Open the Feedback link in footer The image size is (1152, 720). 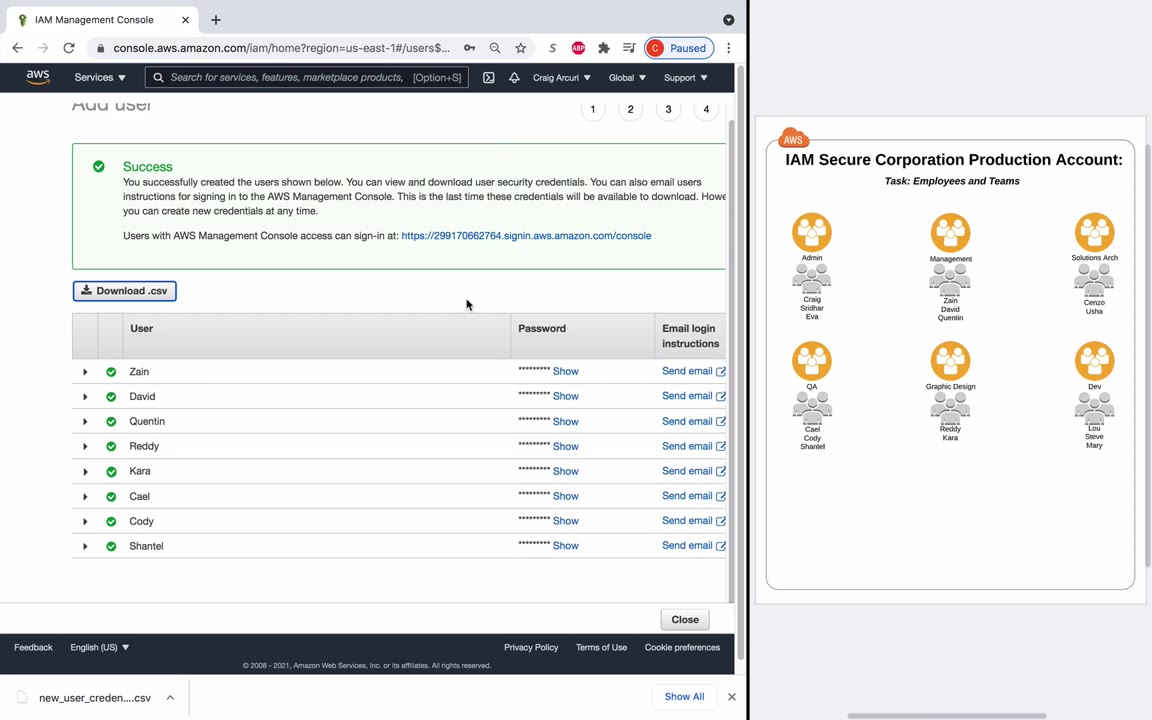pyautogui.click(x=33, y=647)
